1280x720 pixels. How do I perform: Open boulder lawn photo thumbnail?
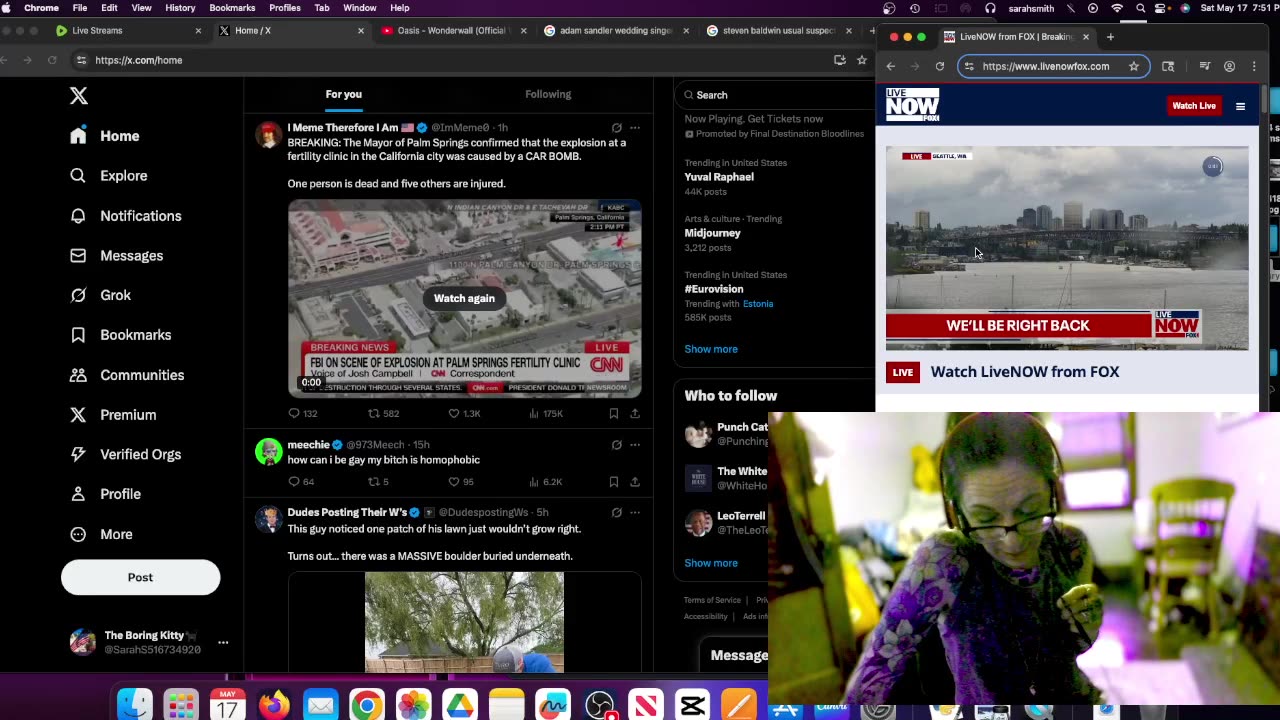pyautogui.click(x=464, y=622)
